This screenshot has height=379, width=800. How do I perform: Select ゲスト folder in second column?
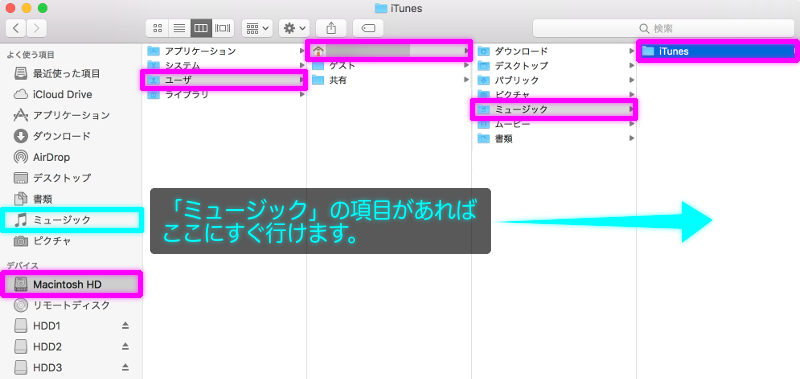tap(389, 65)
